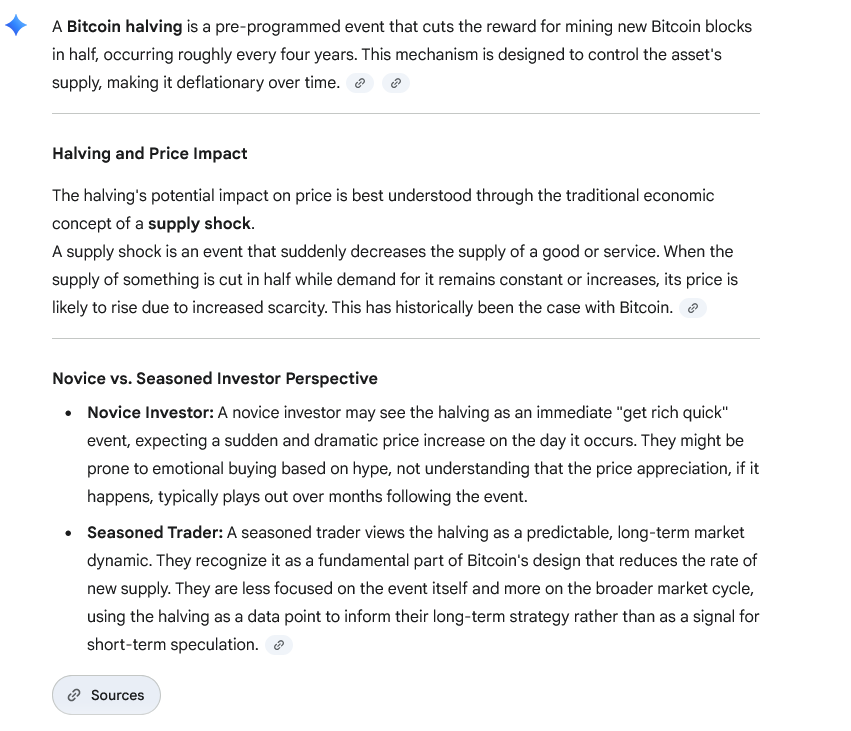851x731 pixels.
Task: Click the Sources button
Action: click(106, 695)
